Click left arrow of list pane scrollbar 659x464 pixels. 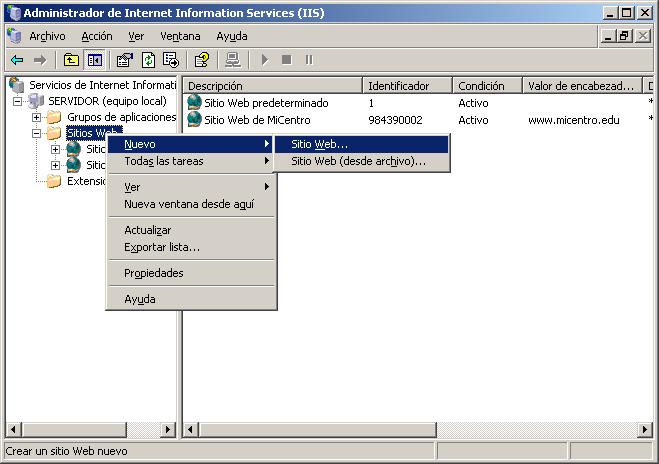coord(191,430)
